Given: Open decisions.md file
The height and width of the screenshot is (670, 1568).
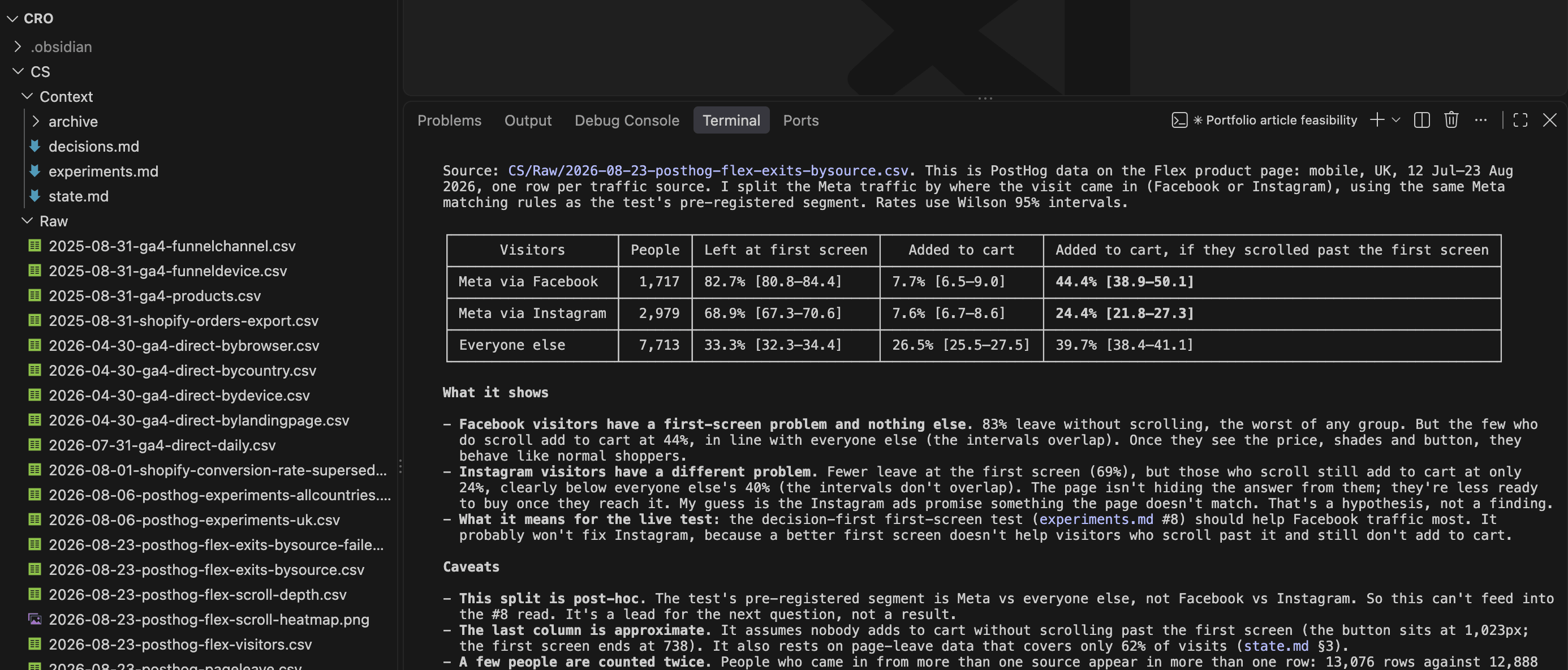Looking at the screenshot, I should (94, 146).
